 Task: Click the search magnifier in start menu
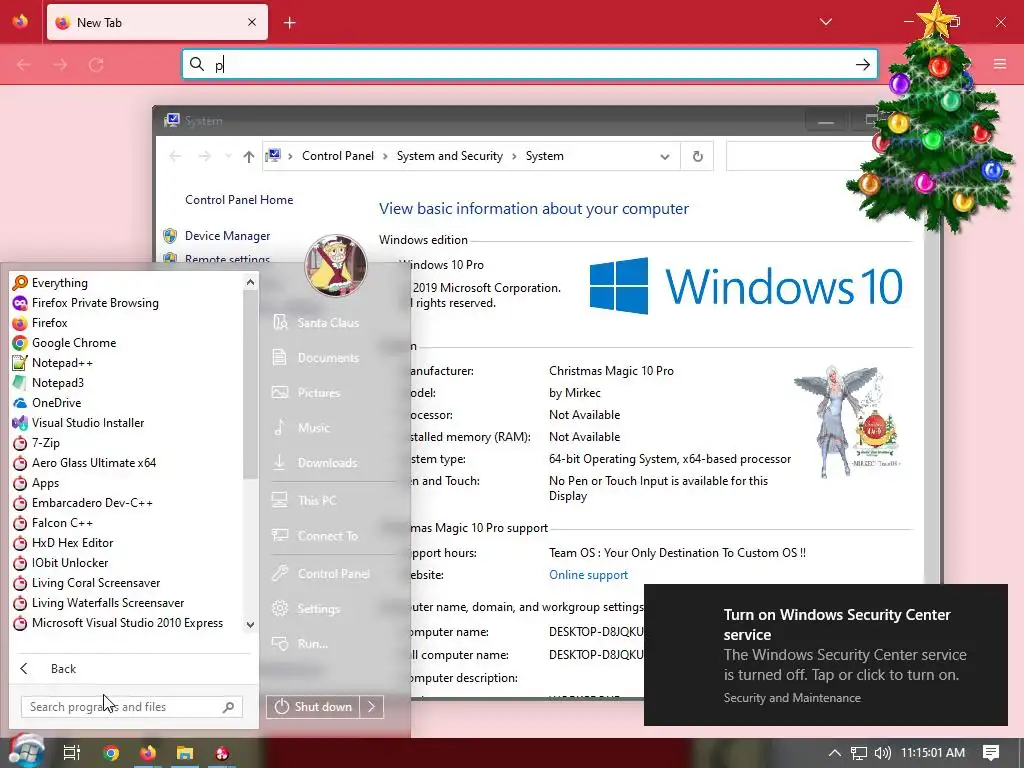[x=229, y=707]
